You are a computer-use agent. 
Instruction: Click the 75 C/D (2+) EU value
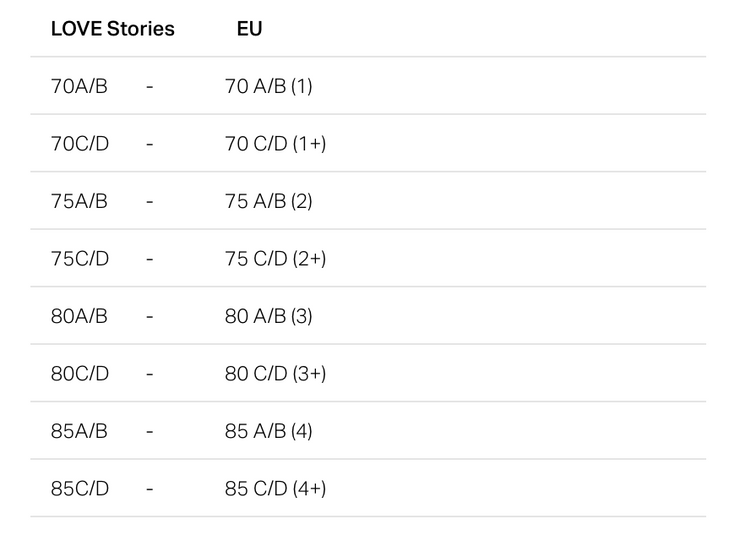[x=276, y=259]
